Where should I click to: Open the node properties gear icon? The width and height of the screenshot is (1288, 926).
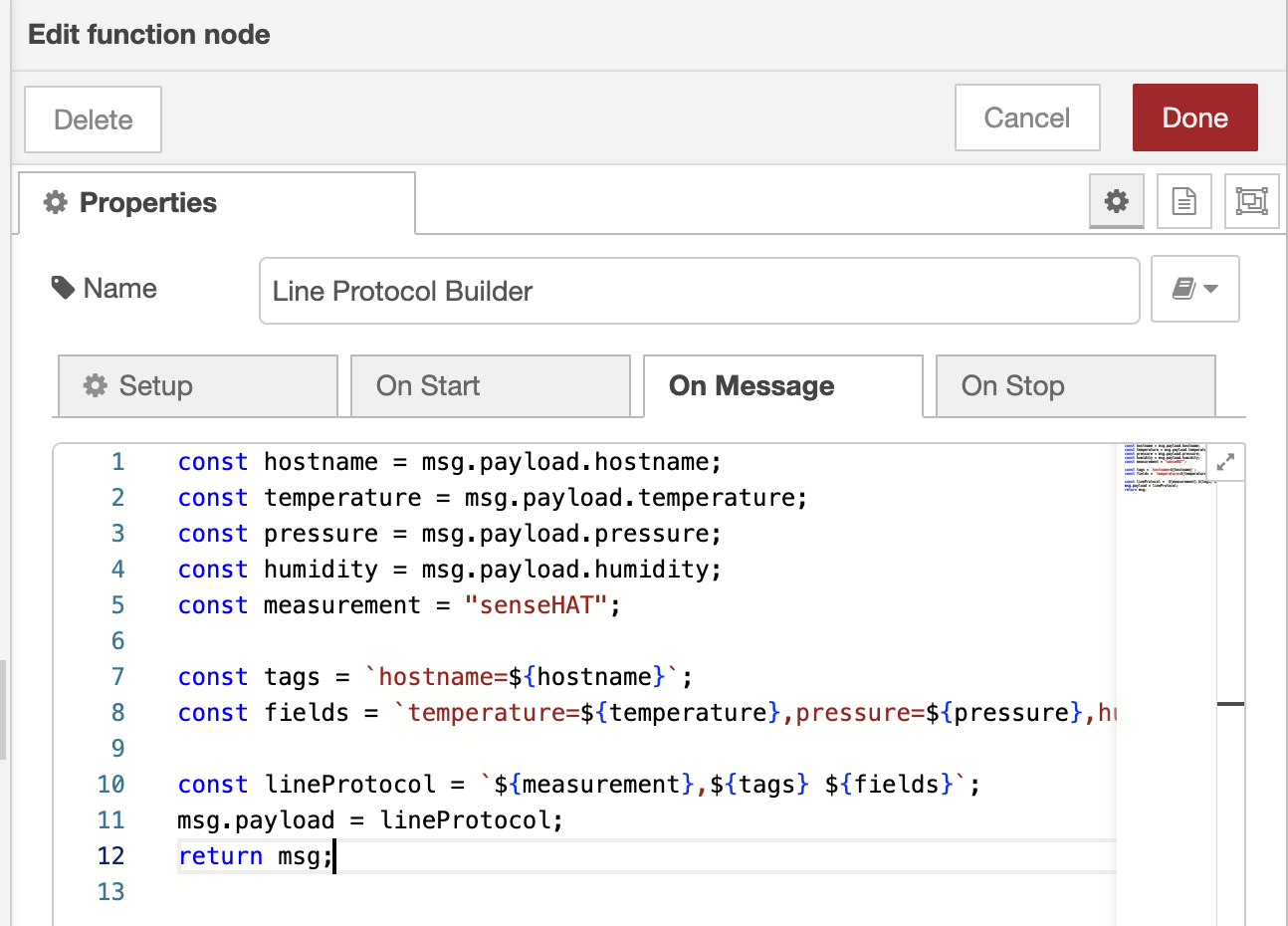1116,201
